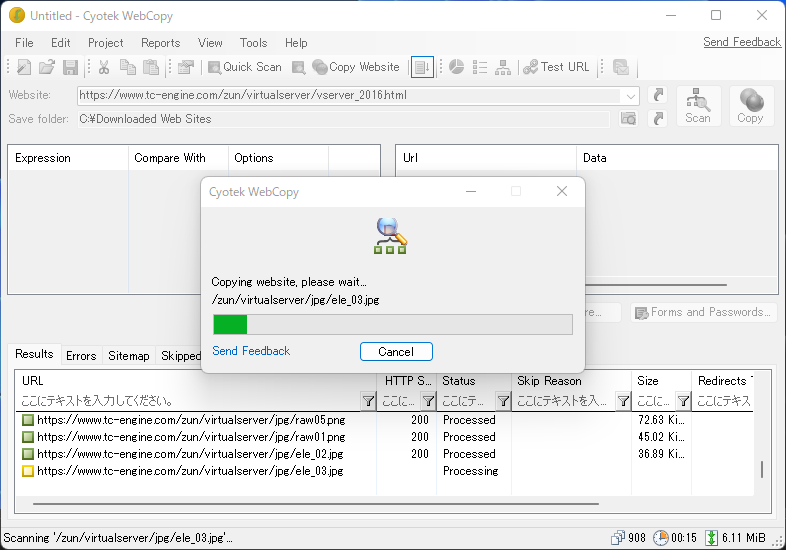Switch to the Results tab
The height and width of the screenshot is (550, 786).
tap(34, 354)
